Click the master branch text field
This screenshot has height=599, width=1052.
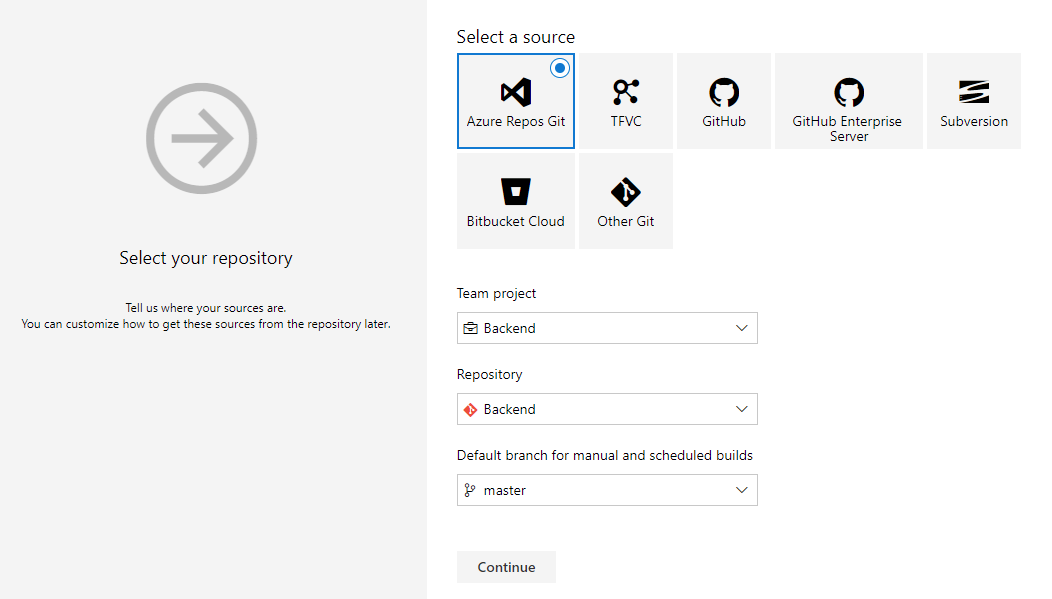coord(607,490)
